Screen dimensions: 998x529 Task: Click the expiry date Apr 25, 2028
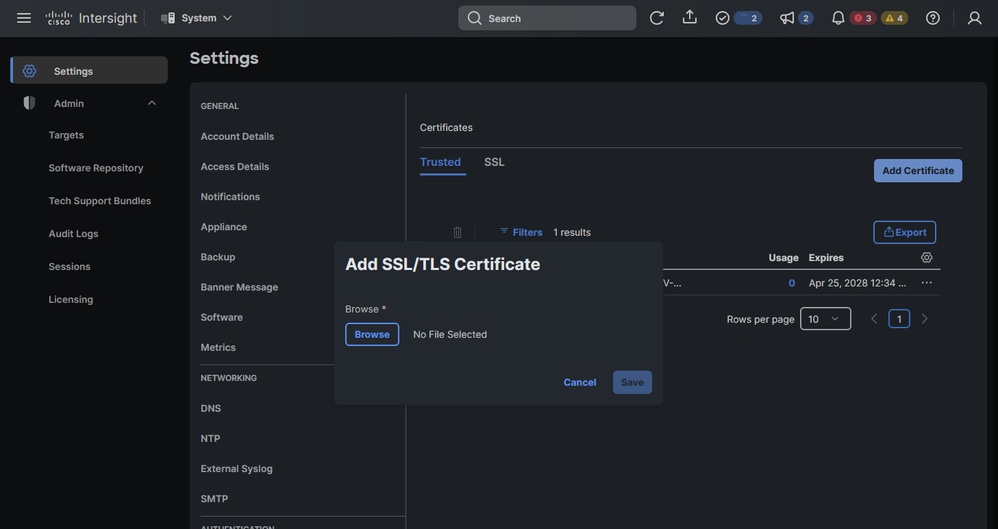point(857,283)
